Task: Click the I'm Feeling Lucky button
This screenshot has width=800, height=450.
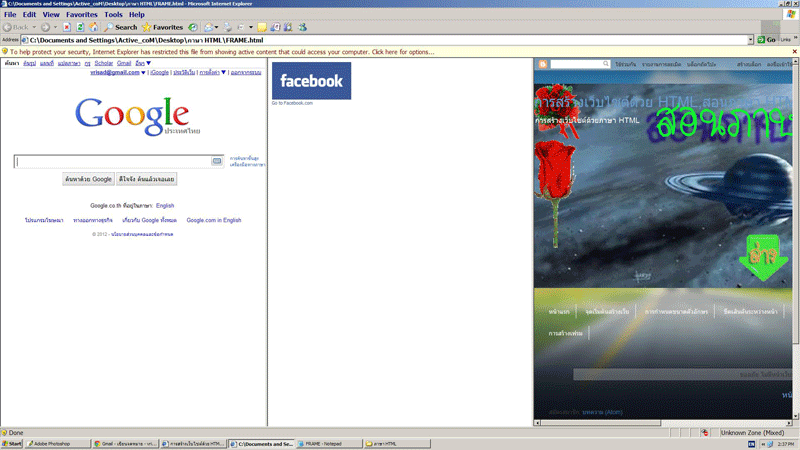Action: (146, 179)
